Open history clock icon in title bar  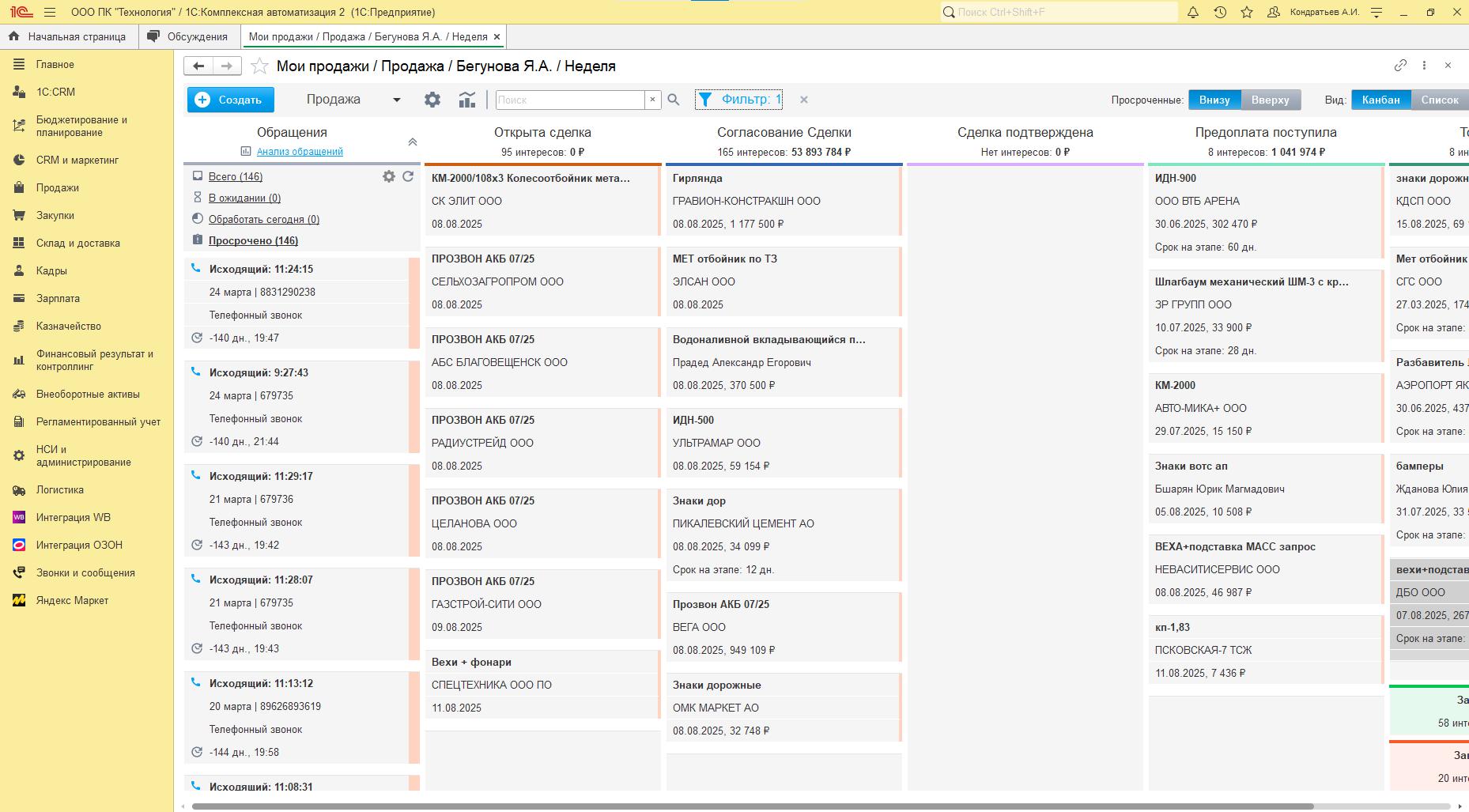click(1220, 13)
